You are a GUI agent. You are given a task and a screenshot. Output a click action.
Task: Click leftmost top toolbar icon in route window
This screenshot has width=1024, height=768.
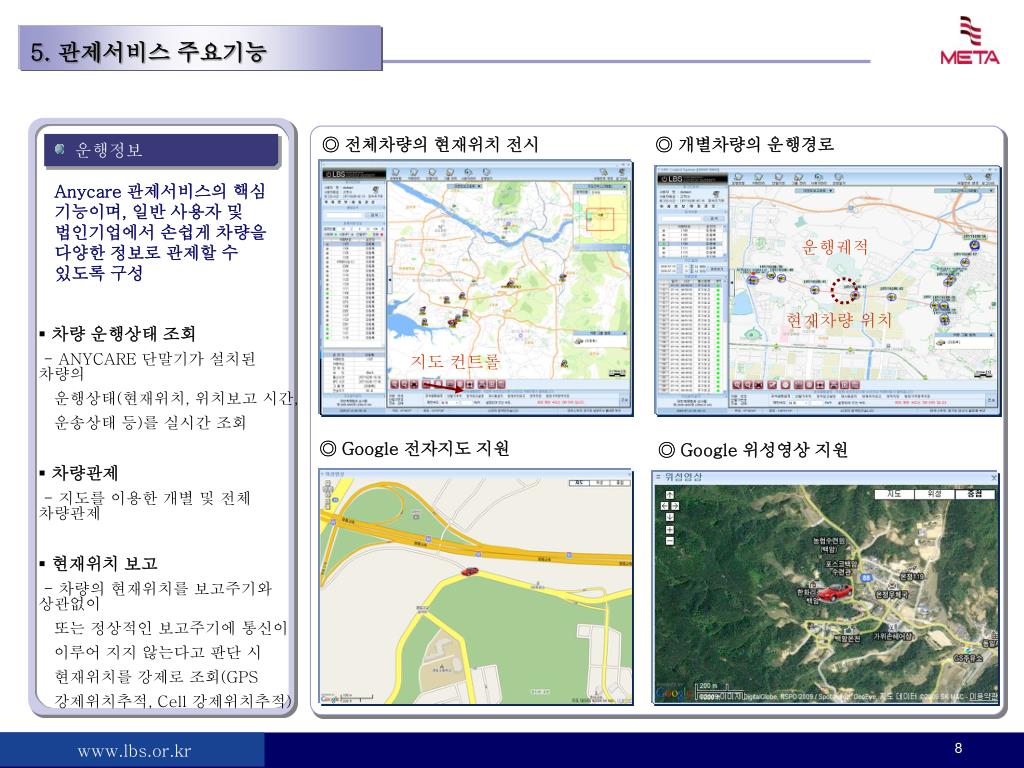point(739,178)
